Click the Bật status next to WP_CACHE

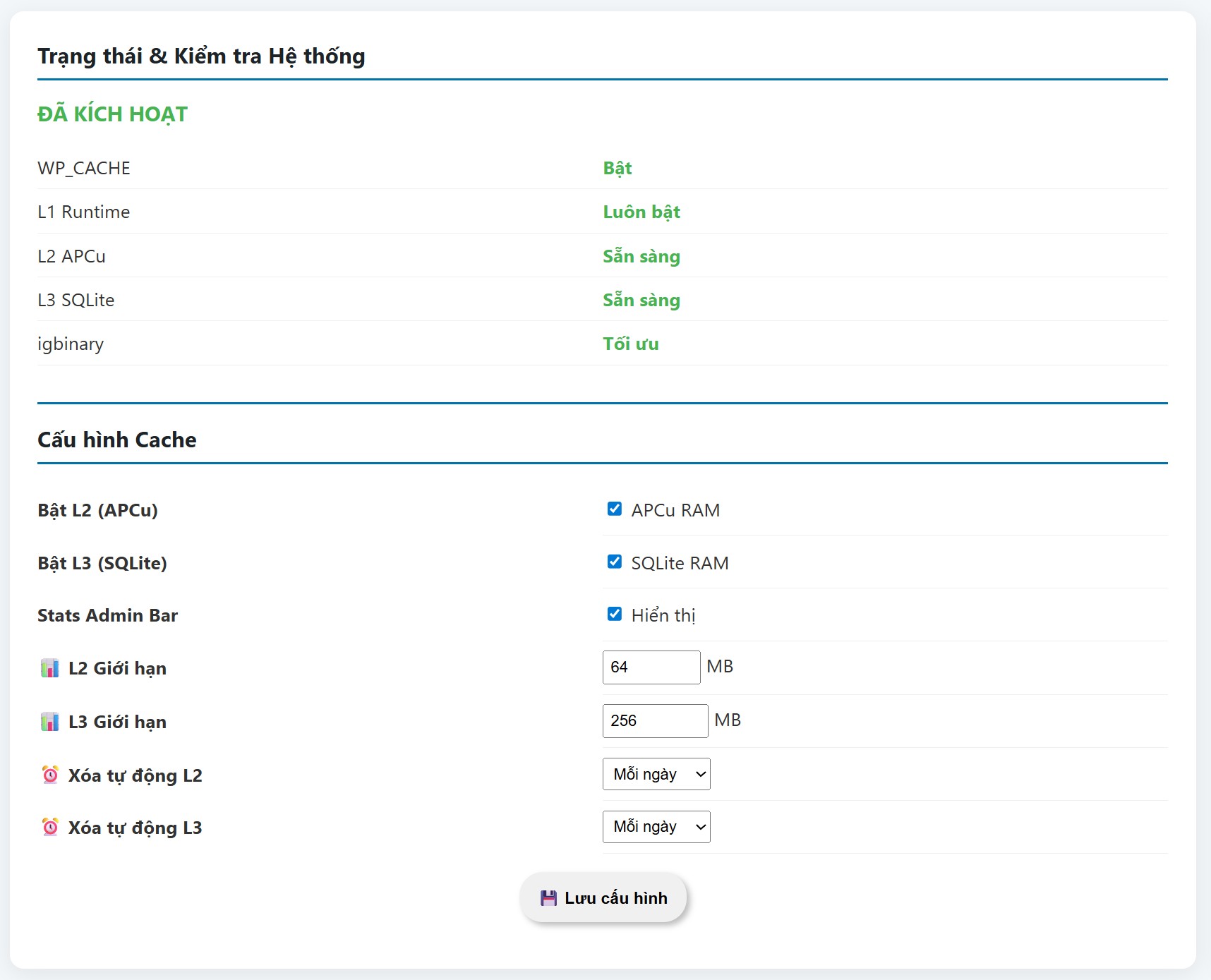tap(617, 169)
